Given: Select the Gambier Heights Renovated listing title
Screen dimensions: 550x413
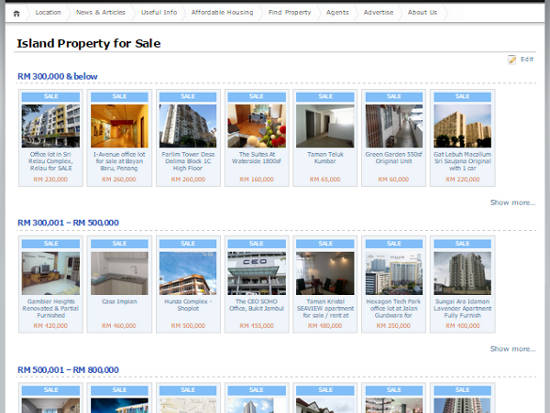Looking at the screenshot, I should (51, 308).
